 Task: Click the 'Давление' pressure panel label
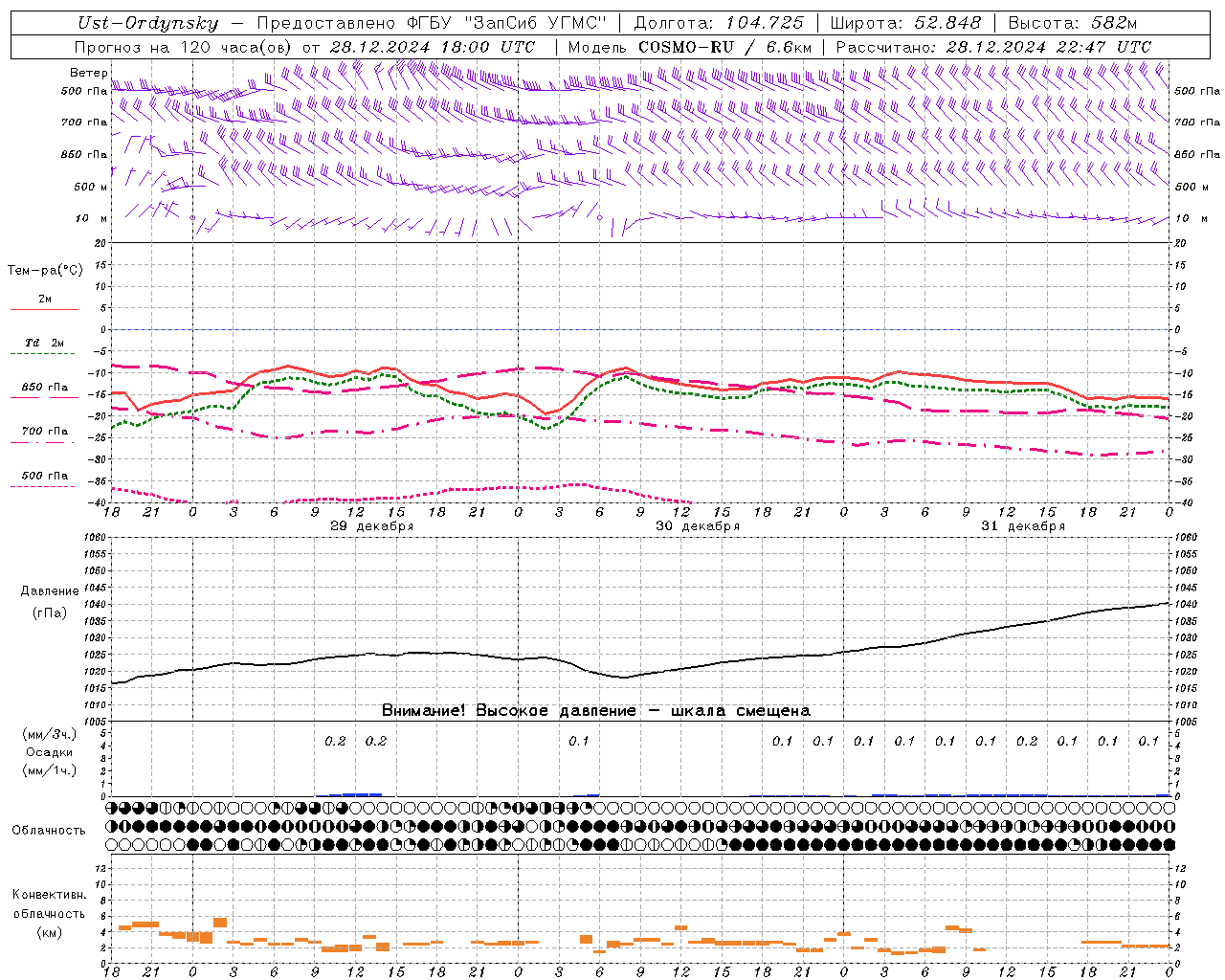50,591
